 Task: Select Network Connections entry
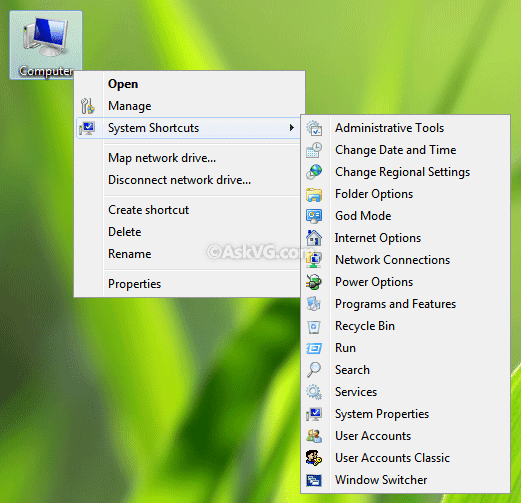(x=405, y=260)
